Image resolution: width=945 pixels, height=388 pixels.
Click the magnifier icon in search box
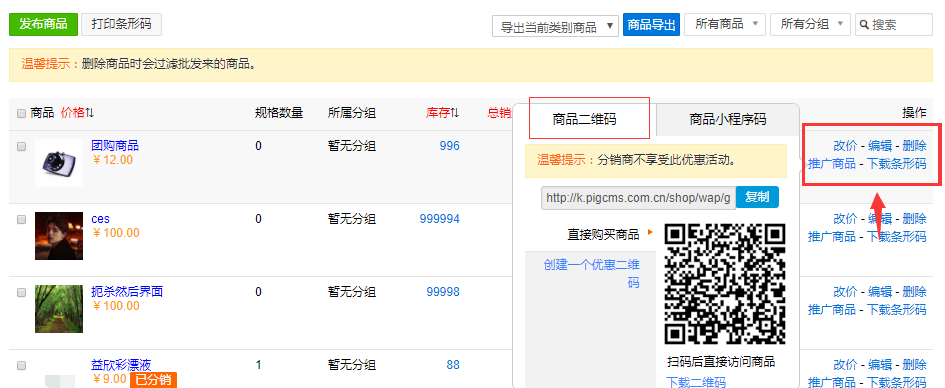tap(864, 25)
